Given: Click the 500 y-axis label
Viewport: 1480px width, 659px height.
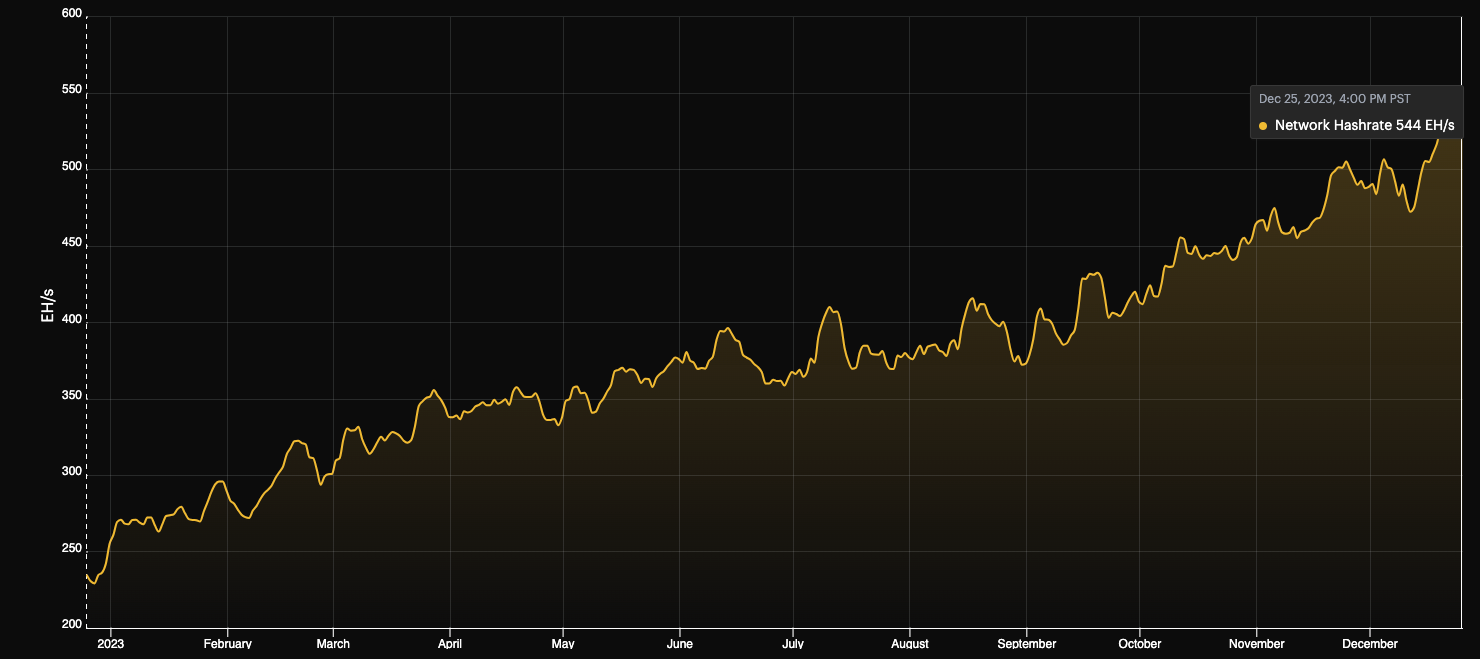Looking at the screenshot, I should pyautogui.click(x=71, y=165).
